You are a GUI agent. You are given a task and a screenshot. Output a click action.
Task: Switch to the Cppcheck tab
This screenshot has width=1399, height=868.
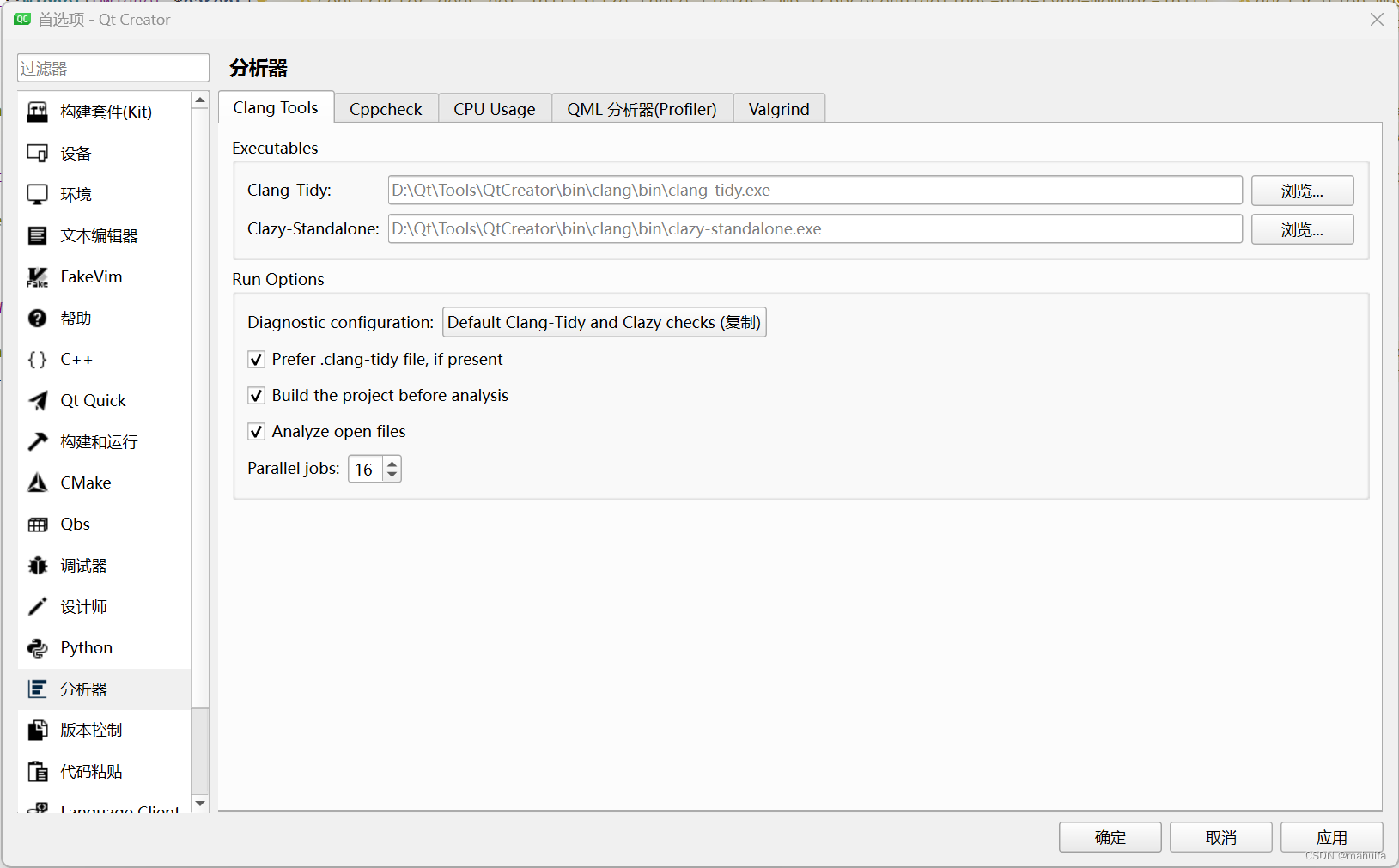point(386,109)
